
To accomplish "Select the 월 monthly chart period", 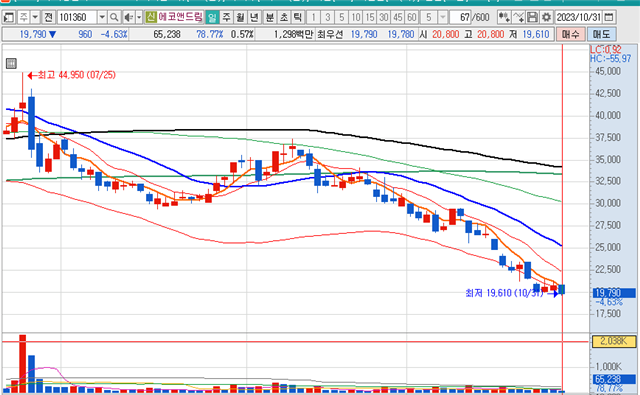I will click(240, 17).
